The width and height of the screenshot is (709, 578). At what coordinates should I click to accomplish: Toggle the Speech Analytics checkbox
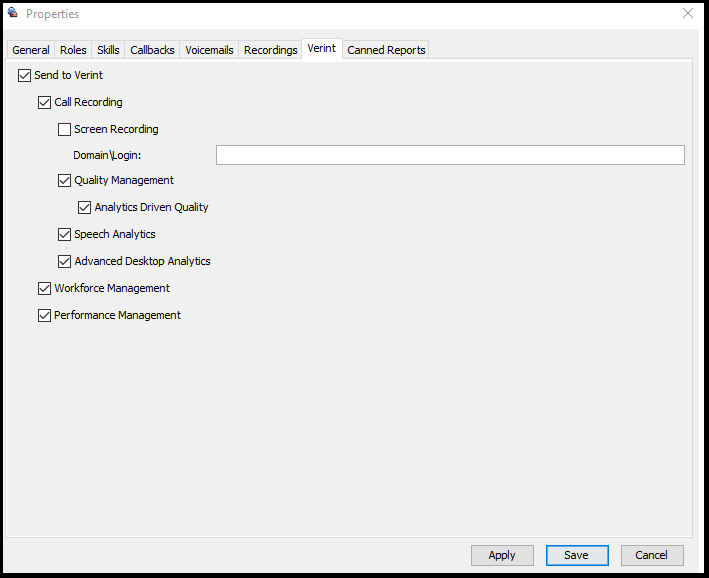pos(64,235)
